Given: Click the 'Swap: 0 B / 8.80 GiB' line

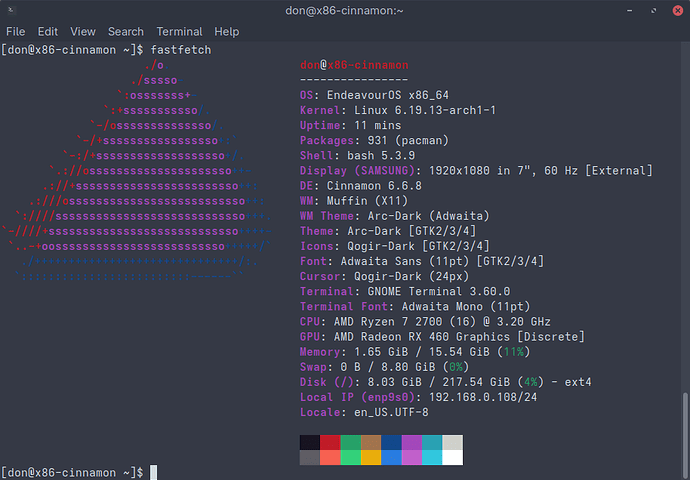Looking at the screenshot, I should (385, 367).
